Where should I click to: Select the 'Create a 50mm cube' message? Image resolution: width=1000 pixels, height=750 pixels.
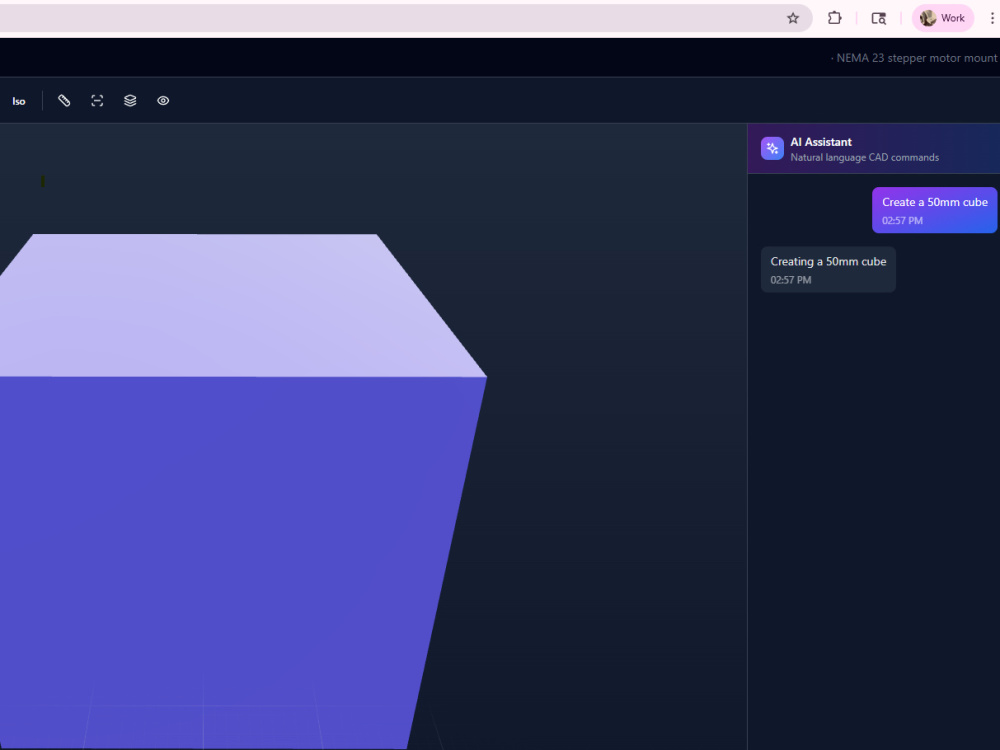(934, 210)
